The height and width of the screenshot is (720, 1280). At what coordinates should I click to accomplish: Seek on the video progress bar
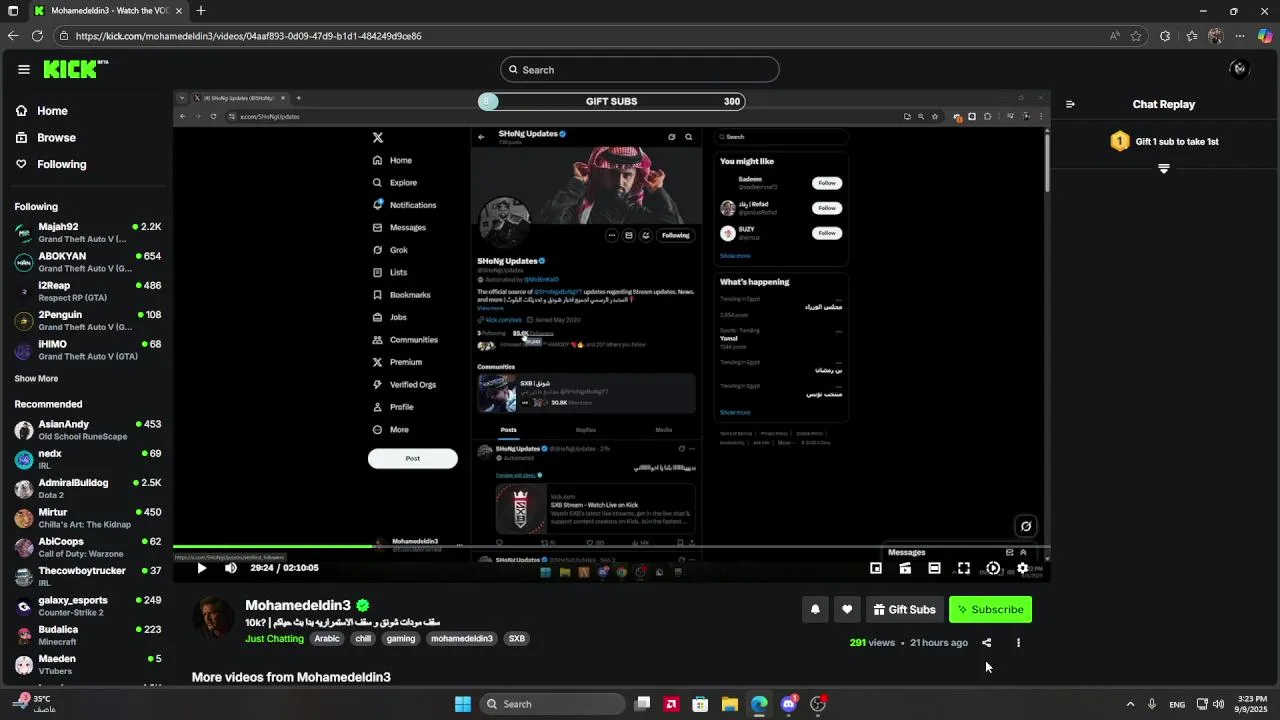tap(611, 546)
